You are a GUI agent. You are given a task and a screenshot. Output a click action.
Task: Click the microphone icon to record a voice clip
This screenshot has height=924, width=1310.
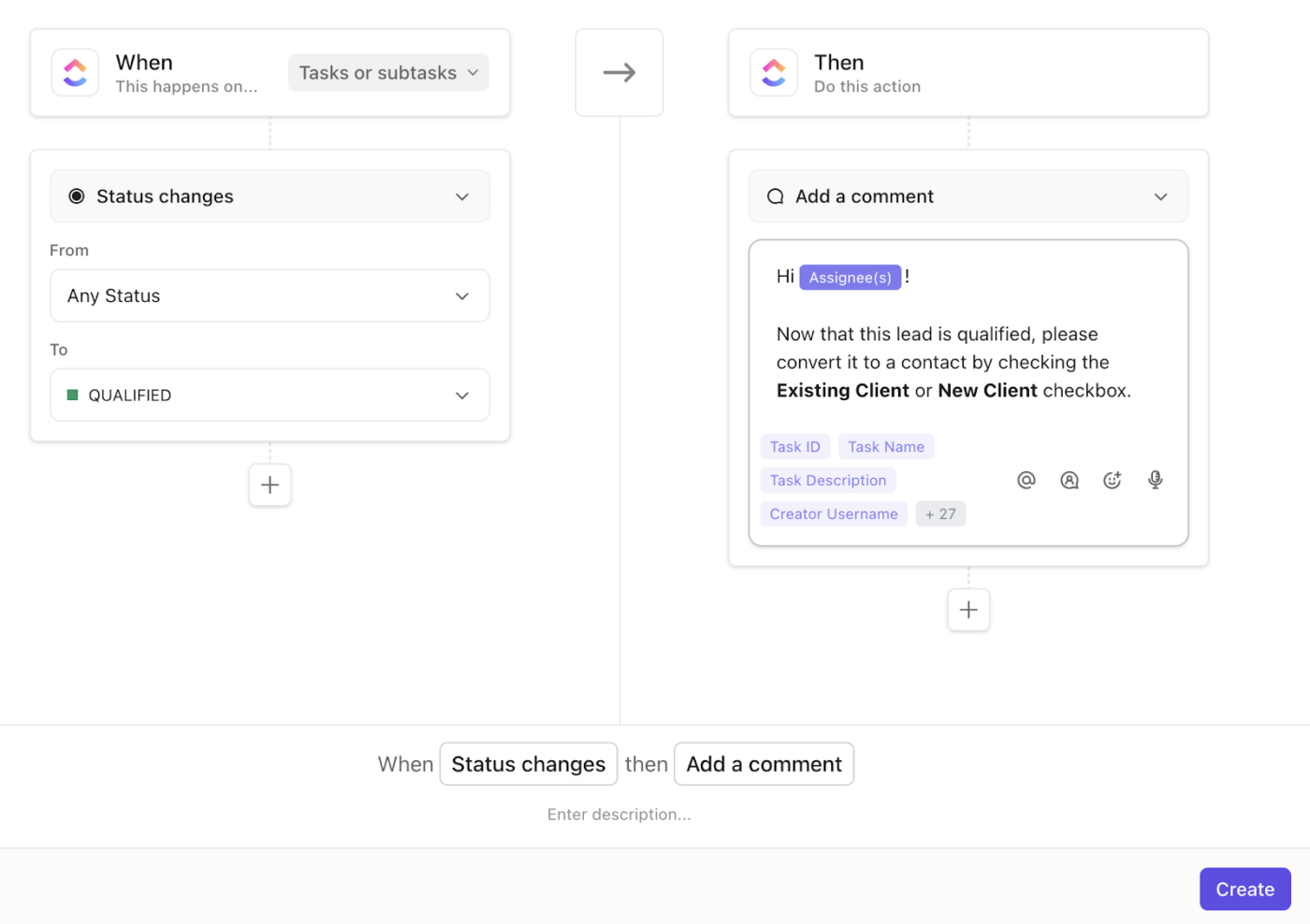(x=1155, y=480)
